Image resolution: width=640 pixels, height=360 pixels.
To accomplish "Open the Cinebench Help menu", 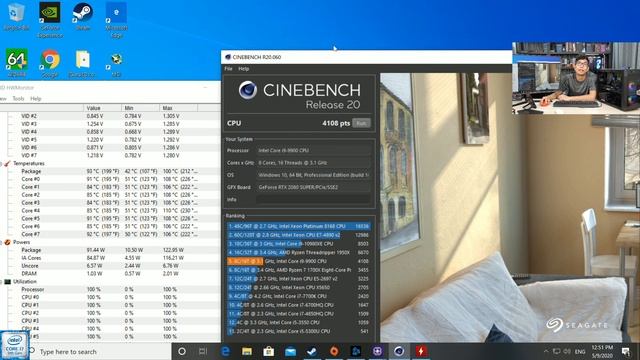I will click(244, 69).
